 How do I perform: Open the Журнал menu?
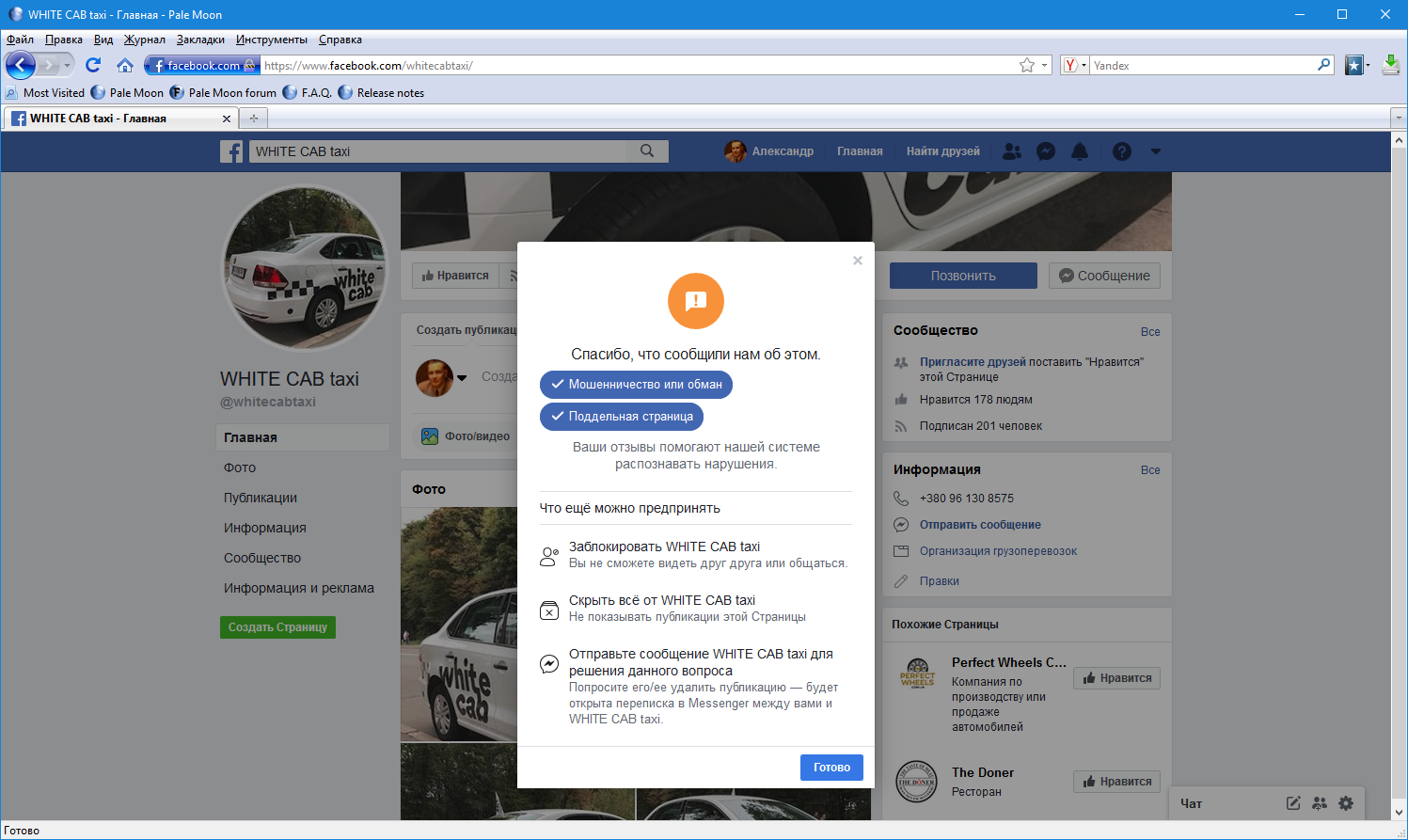coord(145,40)
